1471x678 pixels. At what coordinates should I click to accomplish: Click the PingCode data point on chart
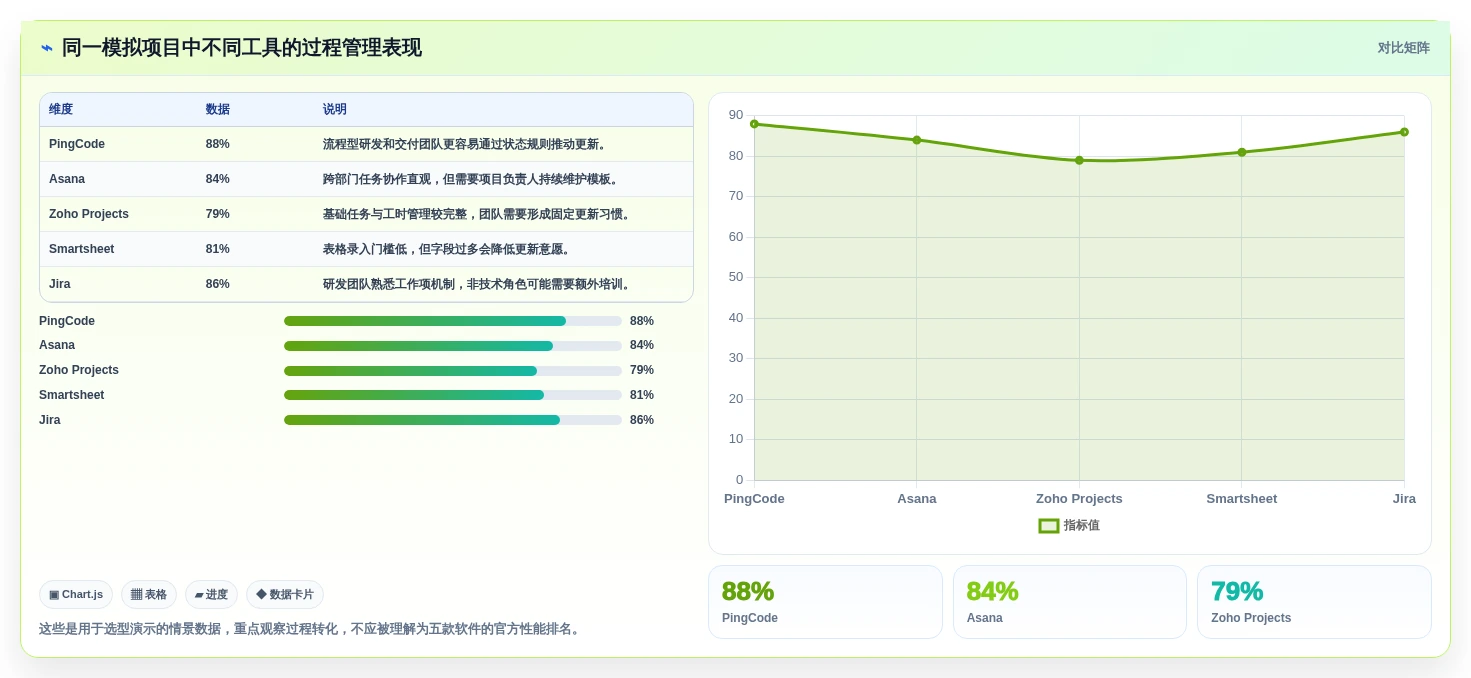tap(754, 124)
